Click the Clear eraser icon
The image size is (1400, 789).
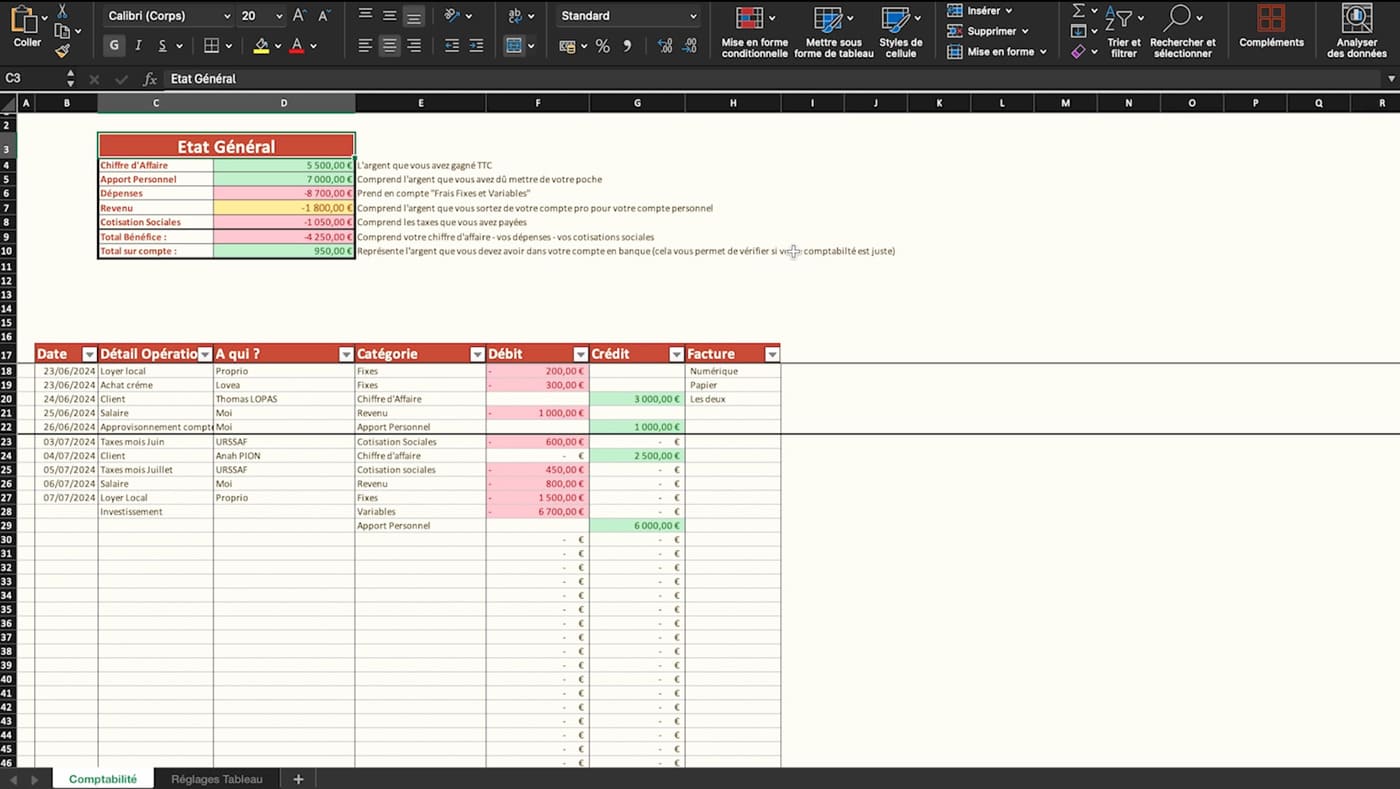tap(1078, 52)
